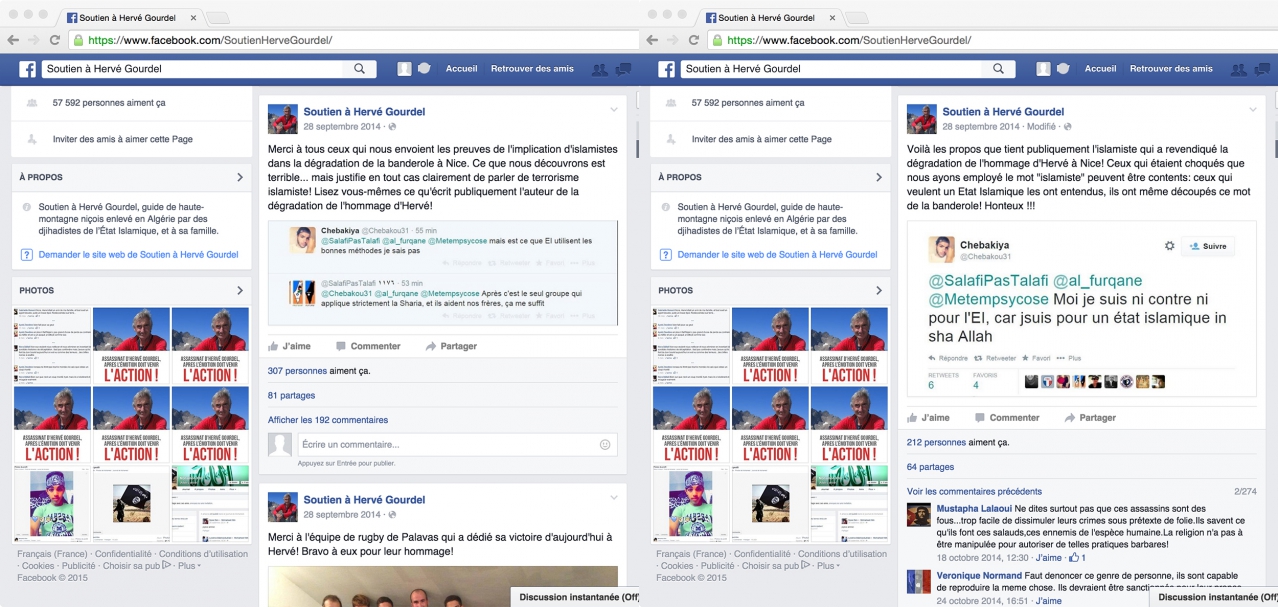Viewport: 1278px width, 607px height.
Task: Click search magnifier icon in left window
Action: click(x=360, y=69)
